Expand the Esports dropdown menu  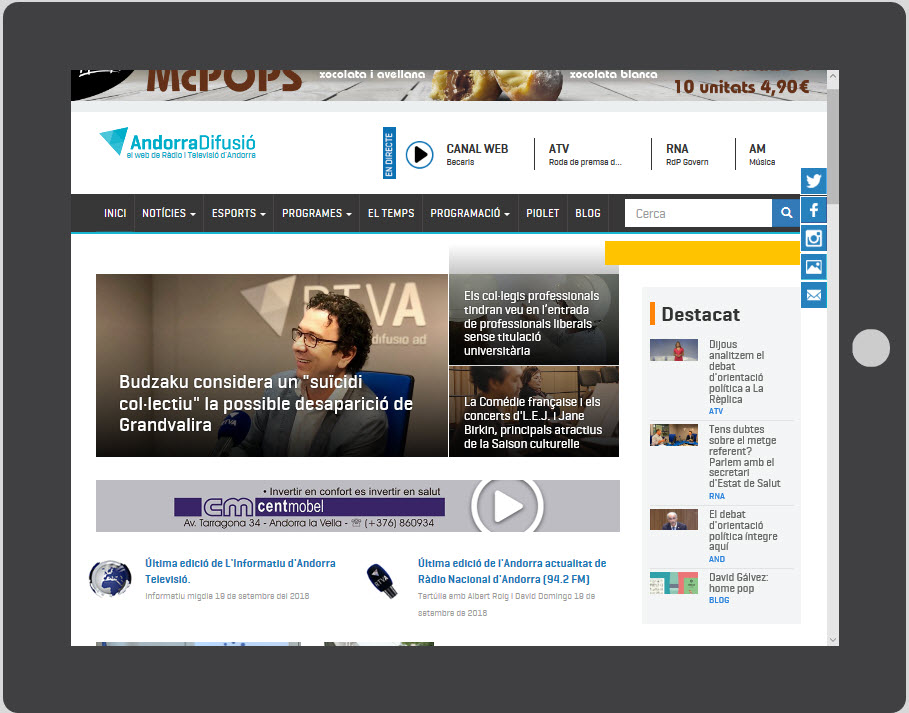[x=238, y=213]
